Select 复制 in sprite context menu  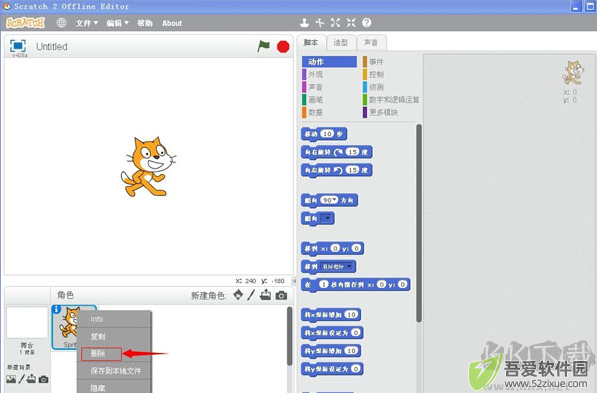point(115,336)
